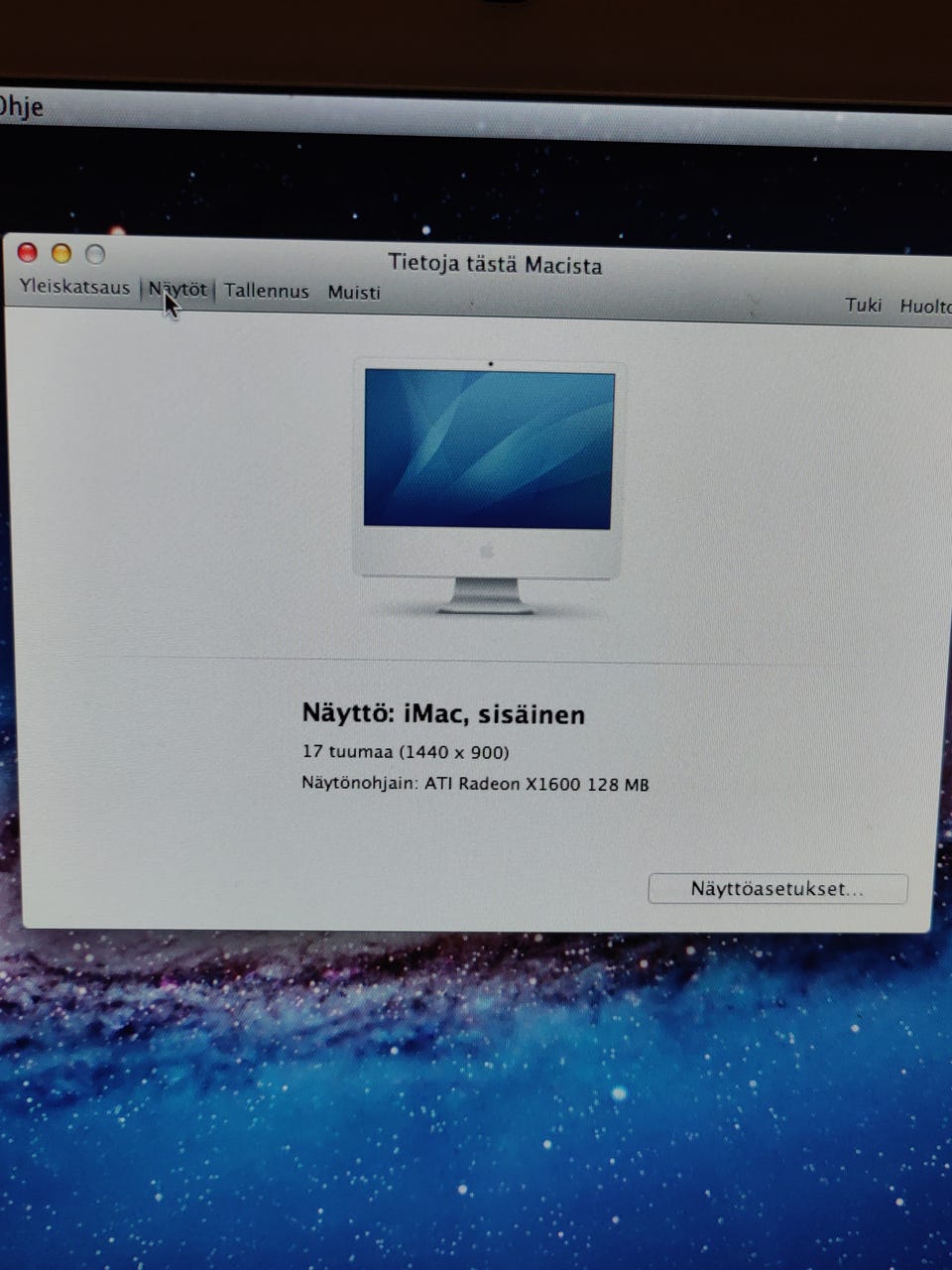The image size is (952, 1270).
Task: Close the Tietoja tästä Macista window
Action: coord(28,252)
